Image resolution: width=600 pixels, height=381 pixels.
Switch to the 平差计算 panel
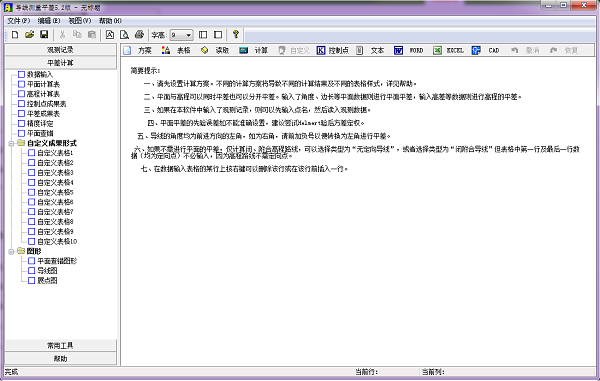60,63
